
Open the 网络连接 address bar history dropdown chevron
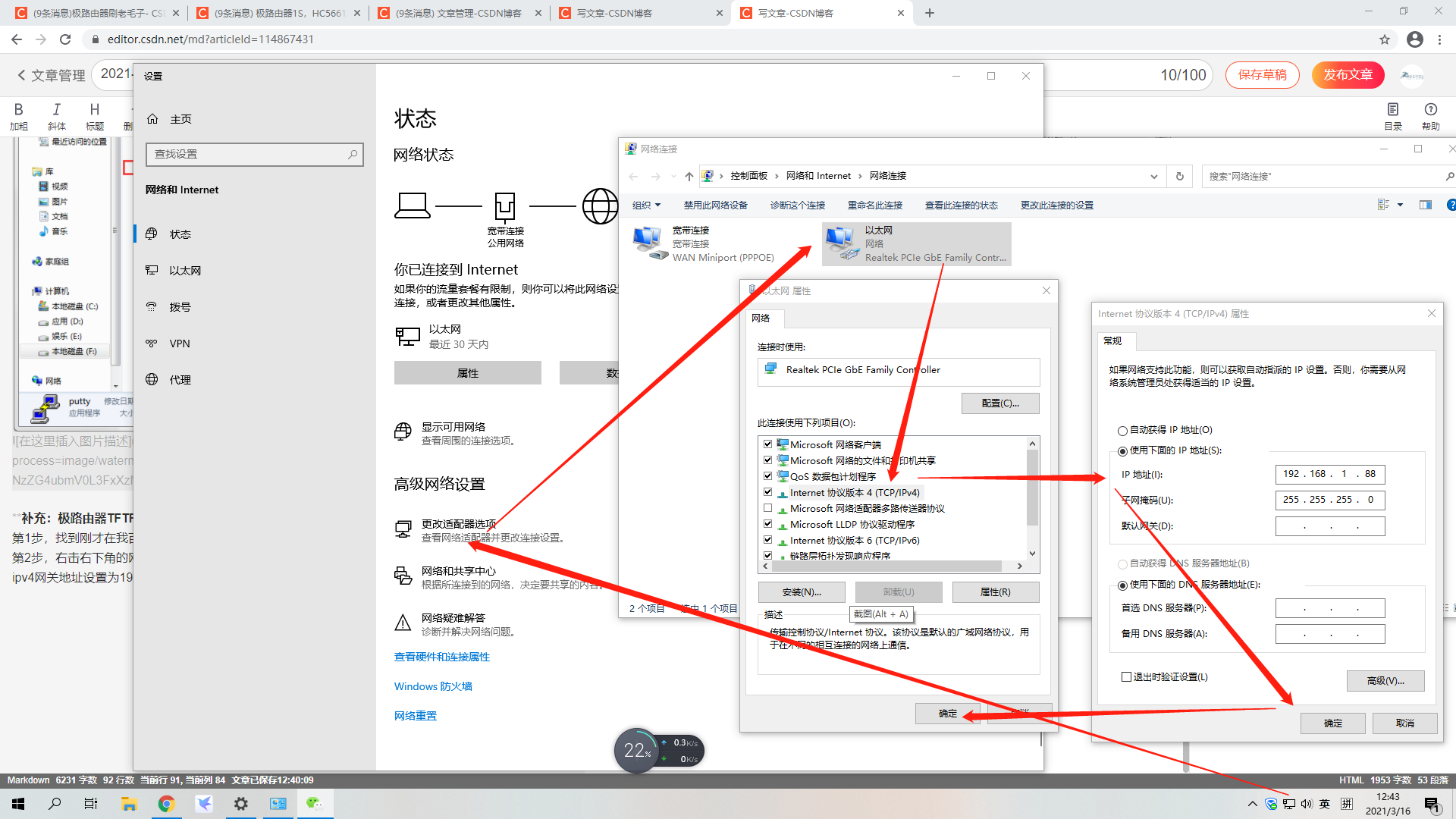[x=1153, y=176]
